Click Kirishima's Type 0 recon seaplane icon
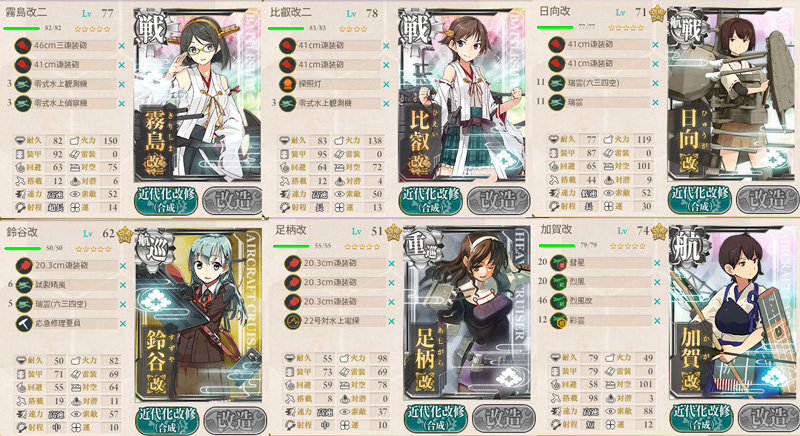 pos(23,104)
